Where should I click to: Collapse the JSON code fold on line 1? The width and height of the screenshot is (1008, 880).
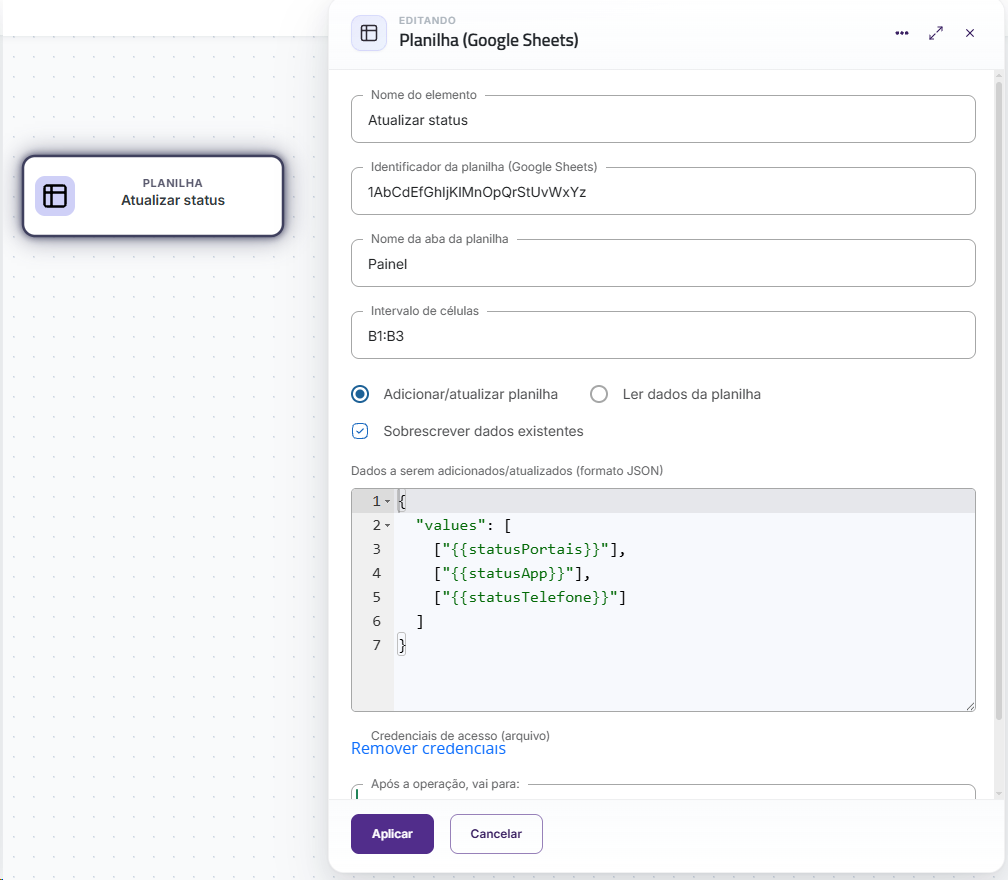click(388, 501)
